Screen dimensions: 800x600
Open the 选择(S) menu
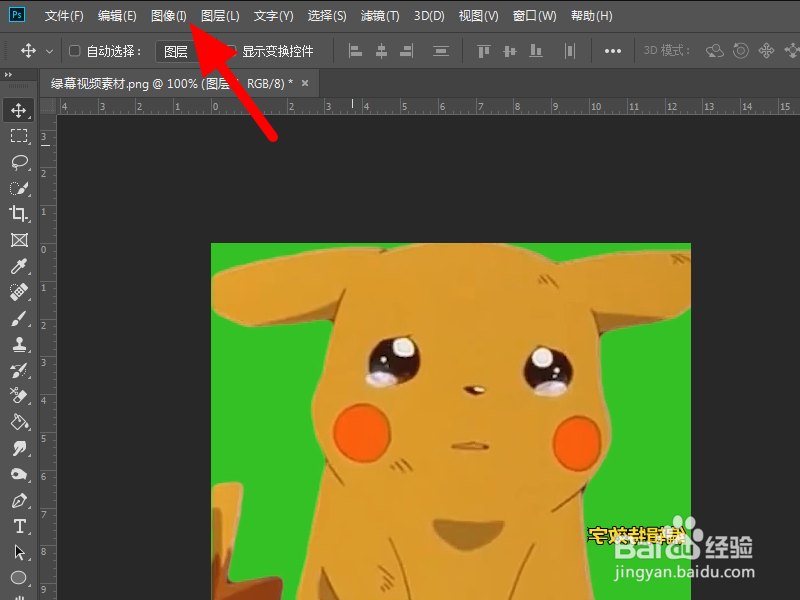tap(327, 16)
